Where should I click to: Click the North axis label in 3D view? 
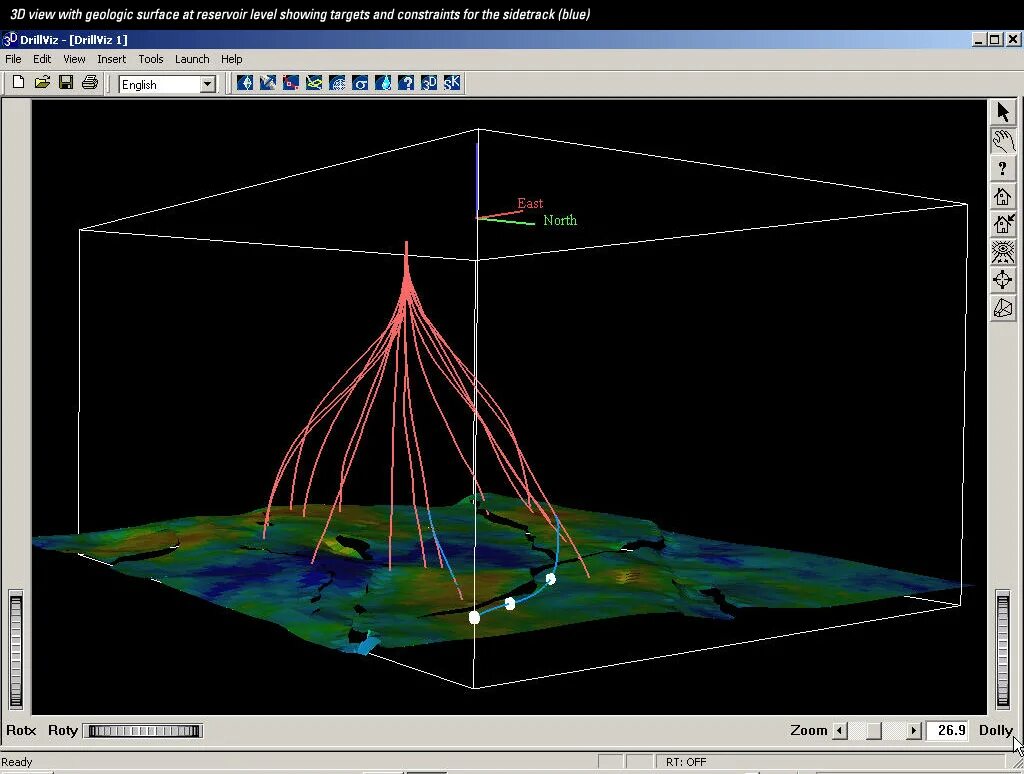coord(560,220)
